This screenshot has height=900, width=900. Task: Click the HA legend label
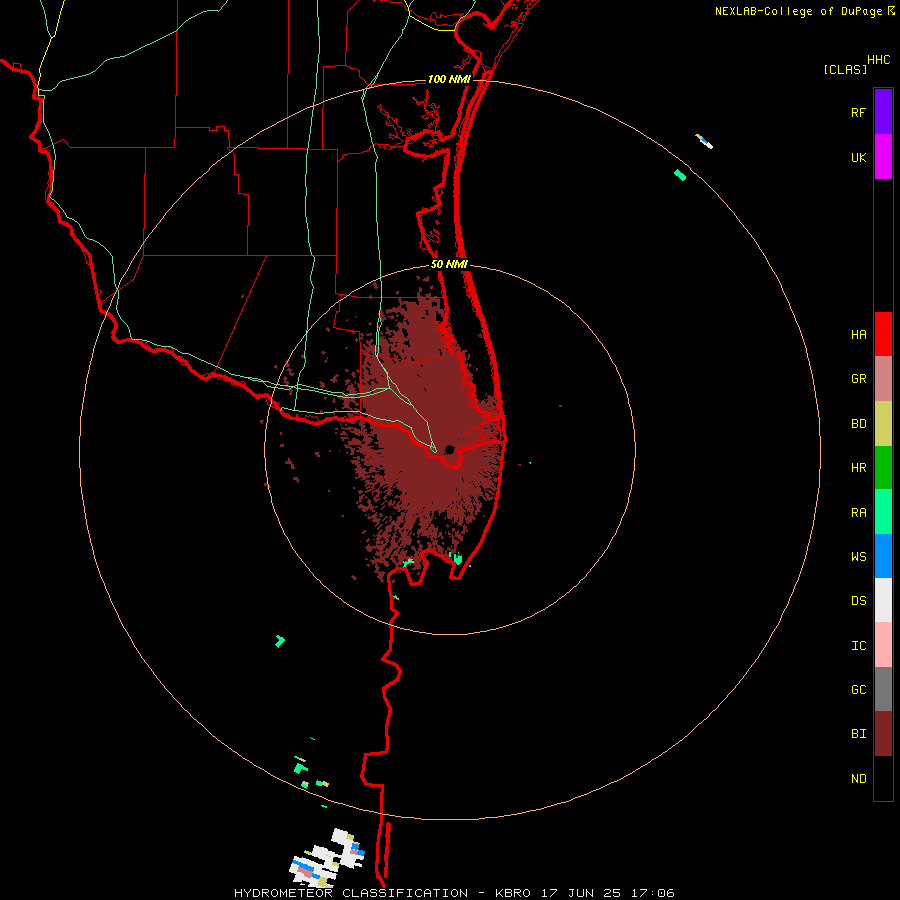pyautogui.click(x=858, y=335)
